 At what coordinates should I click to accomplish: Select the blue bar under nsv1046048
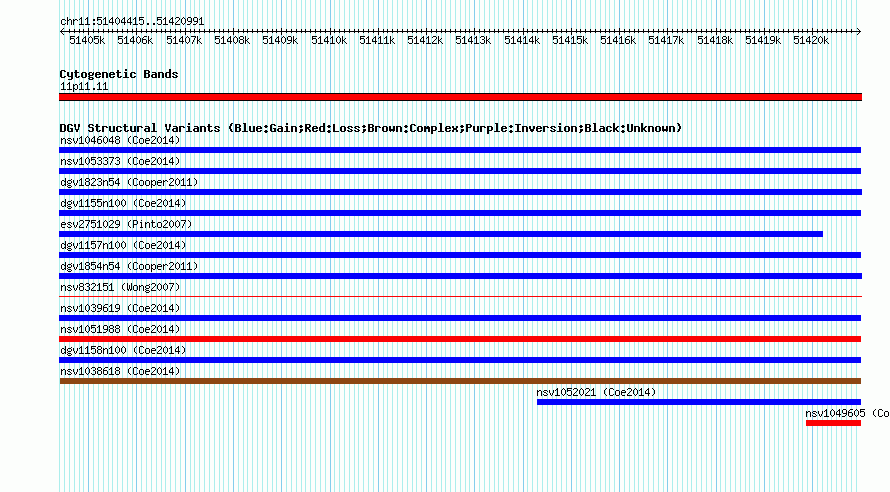(460, 150)
